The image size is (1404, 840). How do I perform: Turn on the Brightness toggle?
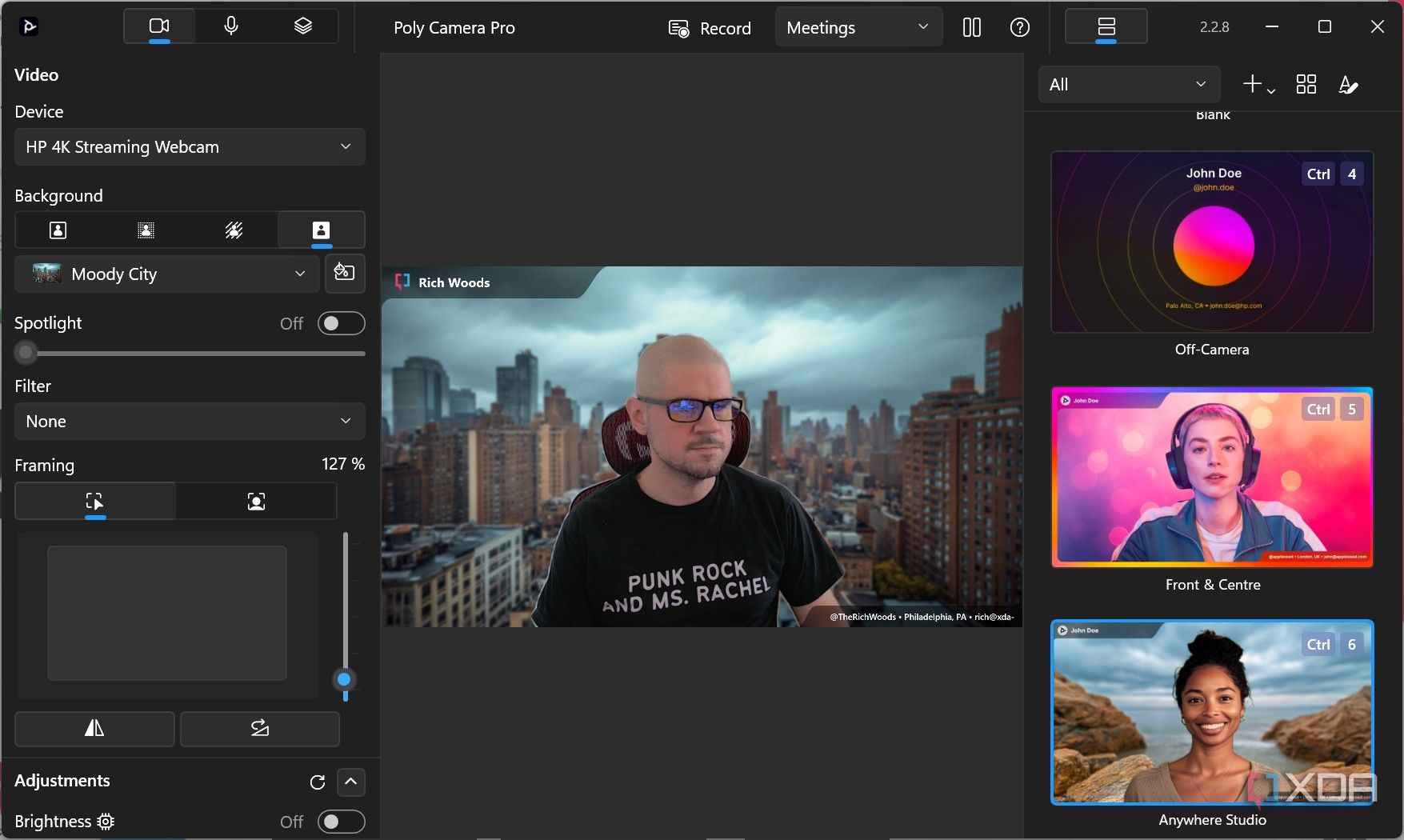tap(341, 822)
